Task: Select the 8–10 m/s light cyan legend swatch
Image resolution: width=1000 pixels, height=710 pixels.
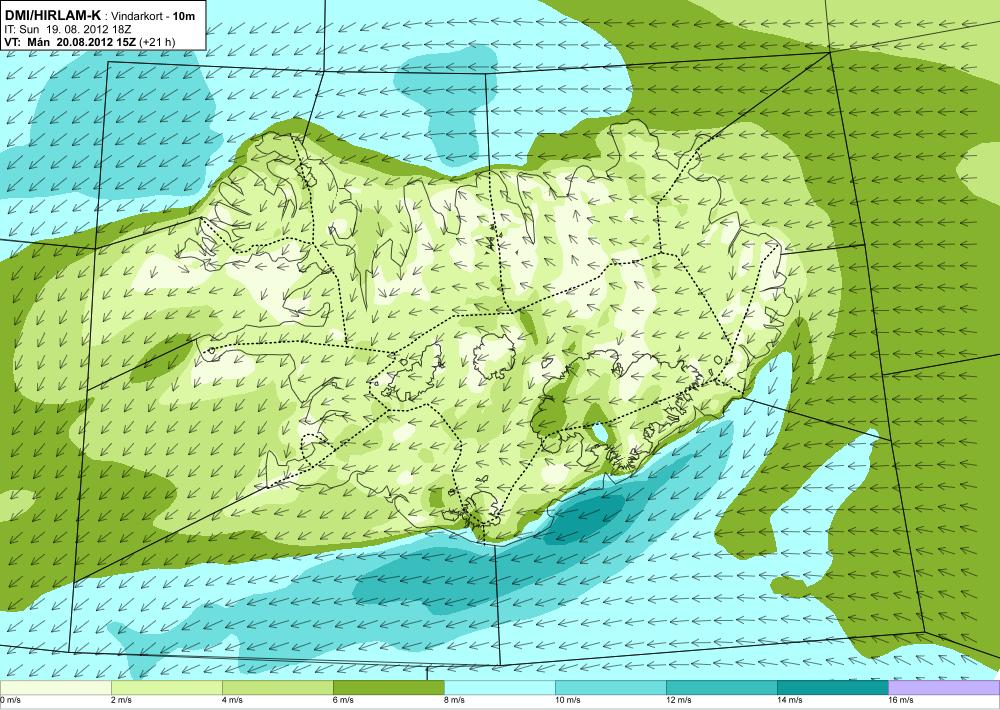Action: pyautogui.click(x=499, y=688)
